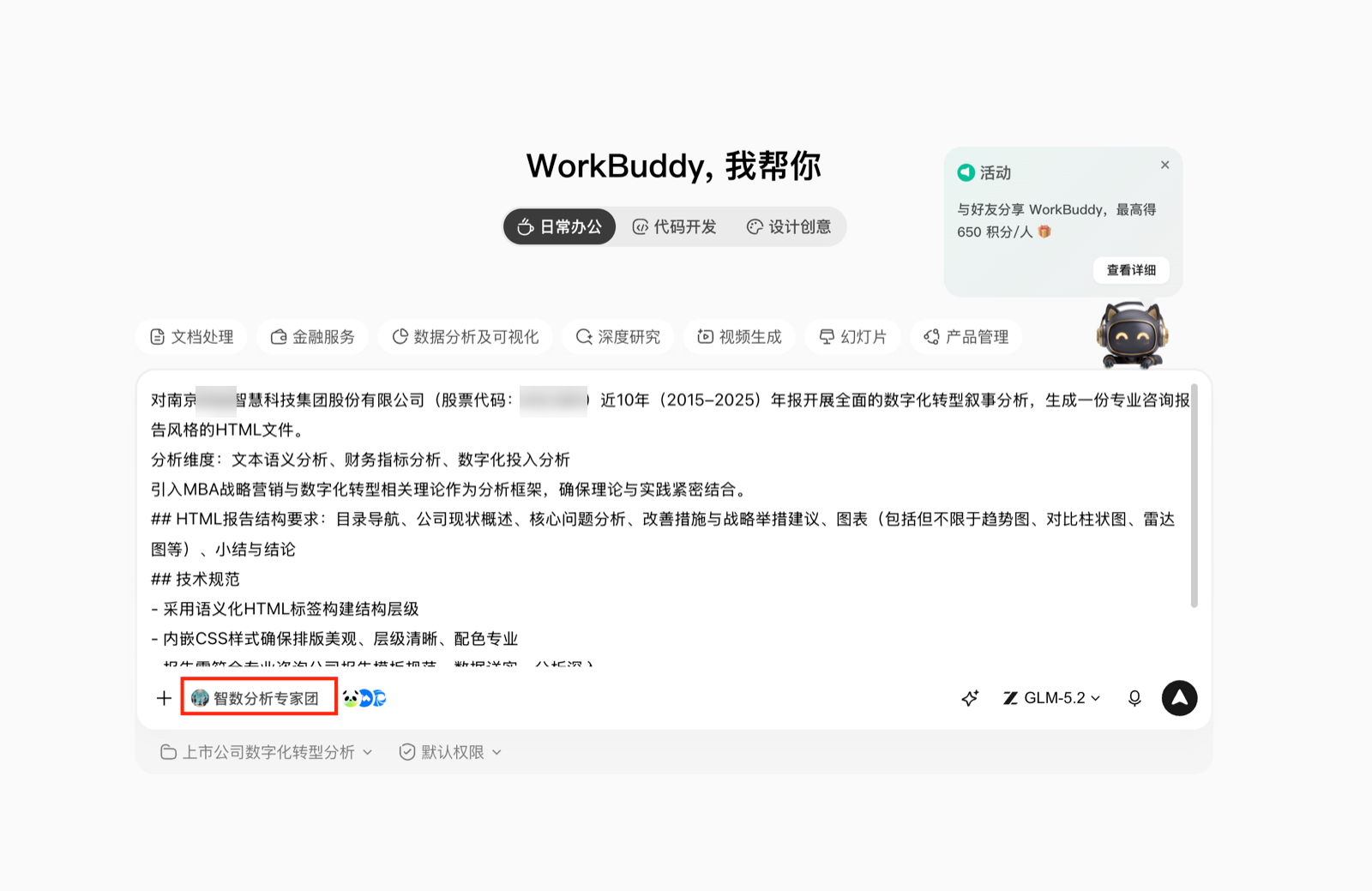Choose the 产品管理 category chip
Image resolution: width=1372 pixels, height=891 pixels.
coord(966,337)
